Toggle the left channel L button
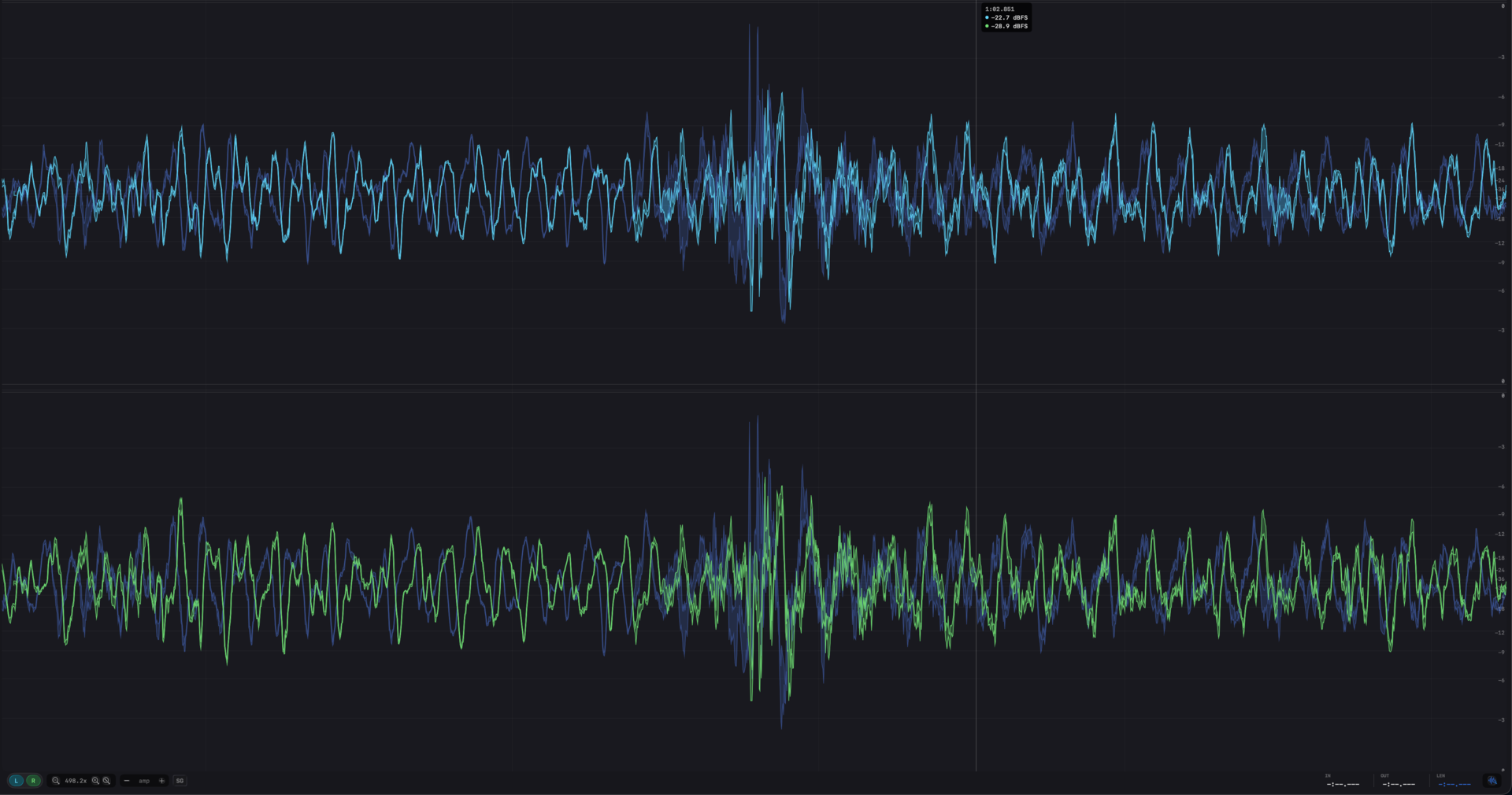1512x795 pixels. point(17,781)
